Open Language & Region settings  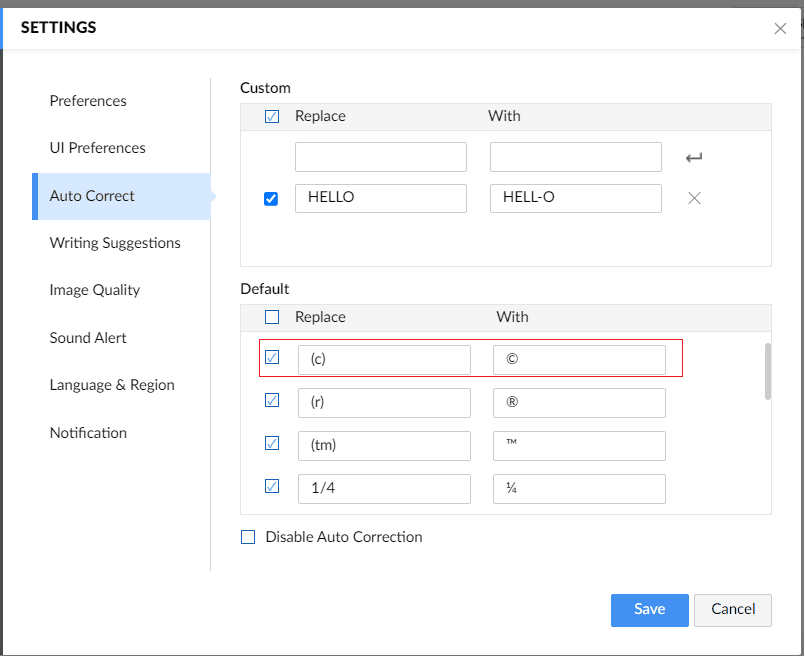click(x=112, y=385)
